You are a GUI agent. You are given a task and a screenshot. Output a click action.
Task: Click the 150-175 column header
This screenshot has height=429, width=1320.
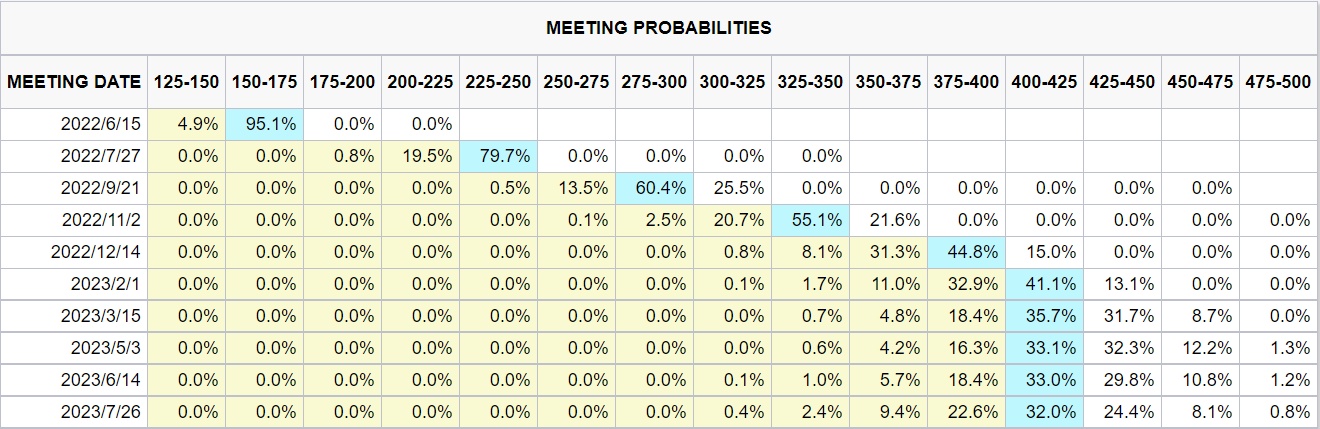click(264, 82)
